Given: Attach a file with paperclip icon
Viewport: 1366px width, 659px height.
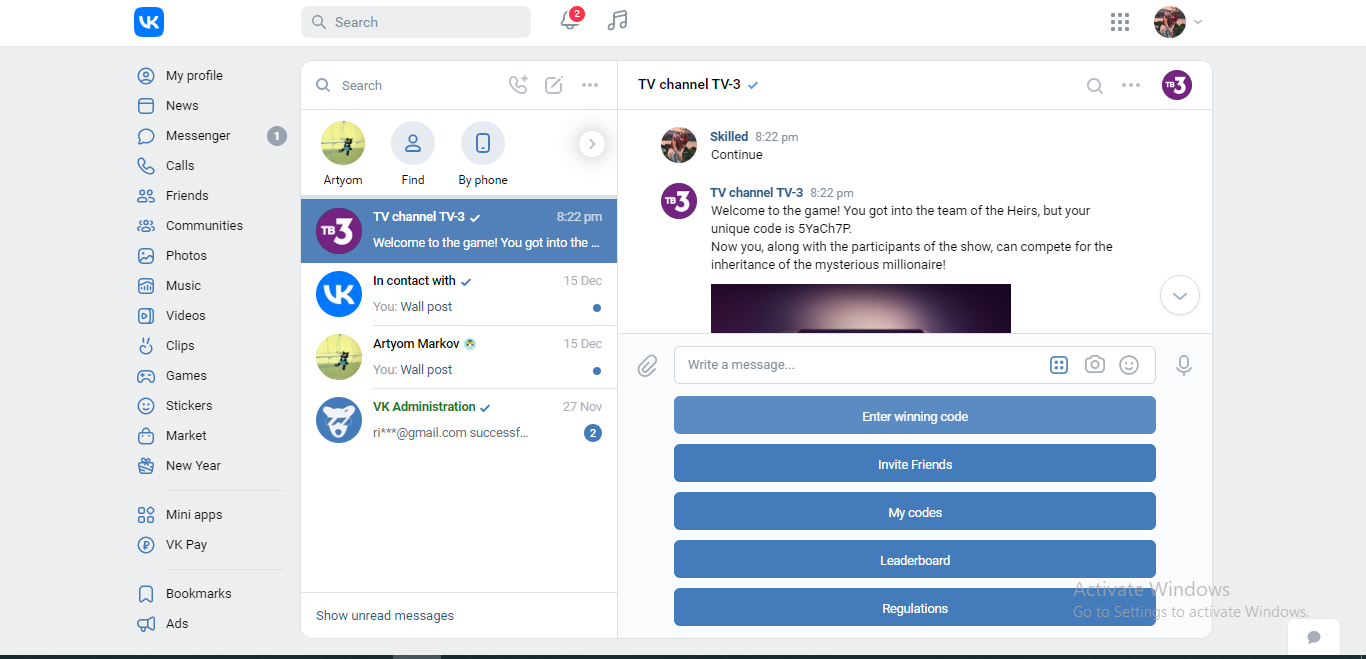Looking at the screenshot, I should point(648,366).
